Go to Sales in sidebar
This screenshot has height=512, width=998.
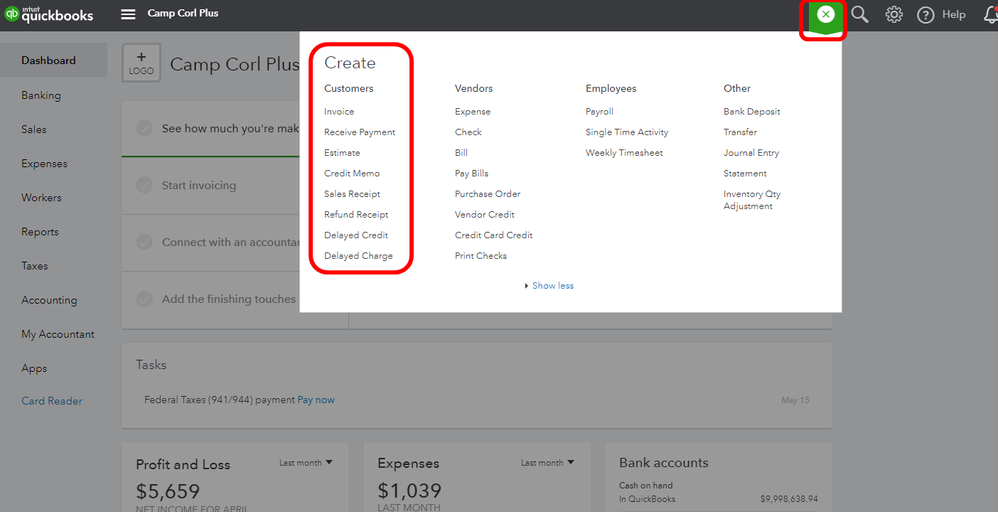click(34, 129)
